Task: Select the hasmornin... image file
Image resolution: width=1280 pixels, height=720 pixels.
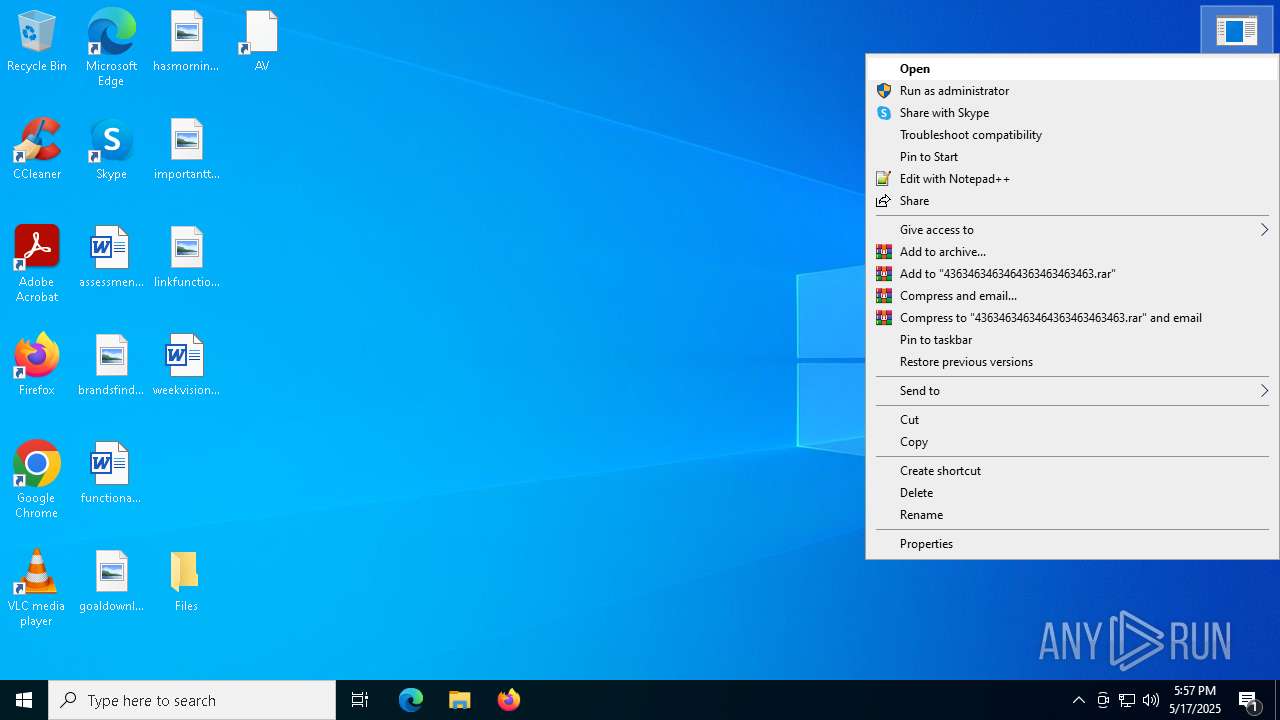Action: [x=186, y=41]
